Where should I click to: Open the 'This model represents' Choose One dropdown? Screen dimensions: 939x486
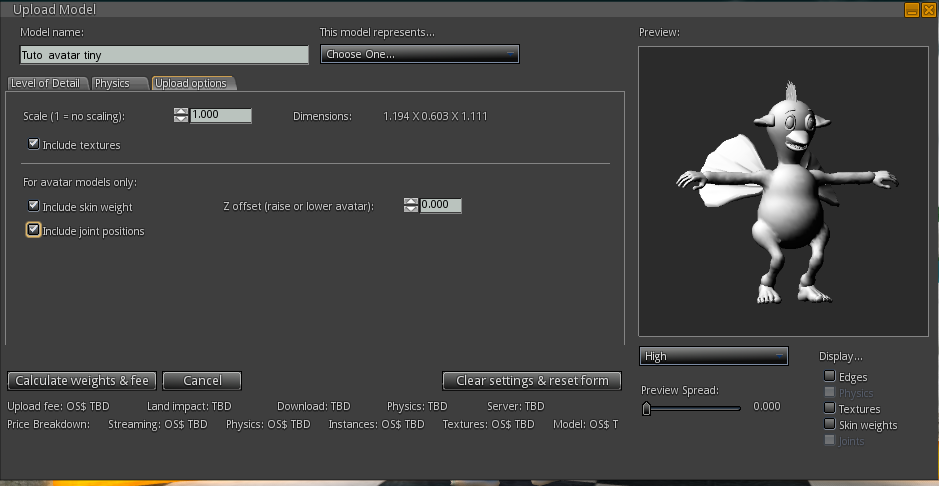point(420,54)
